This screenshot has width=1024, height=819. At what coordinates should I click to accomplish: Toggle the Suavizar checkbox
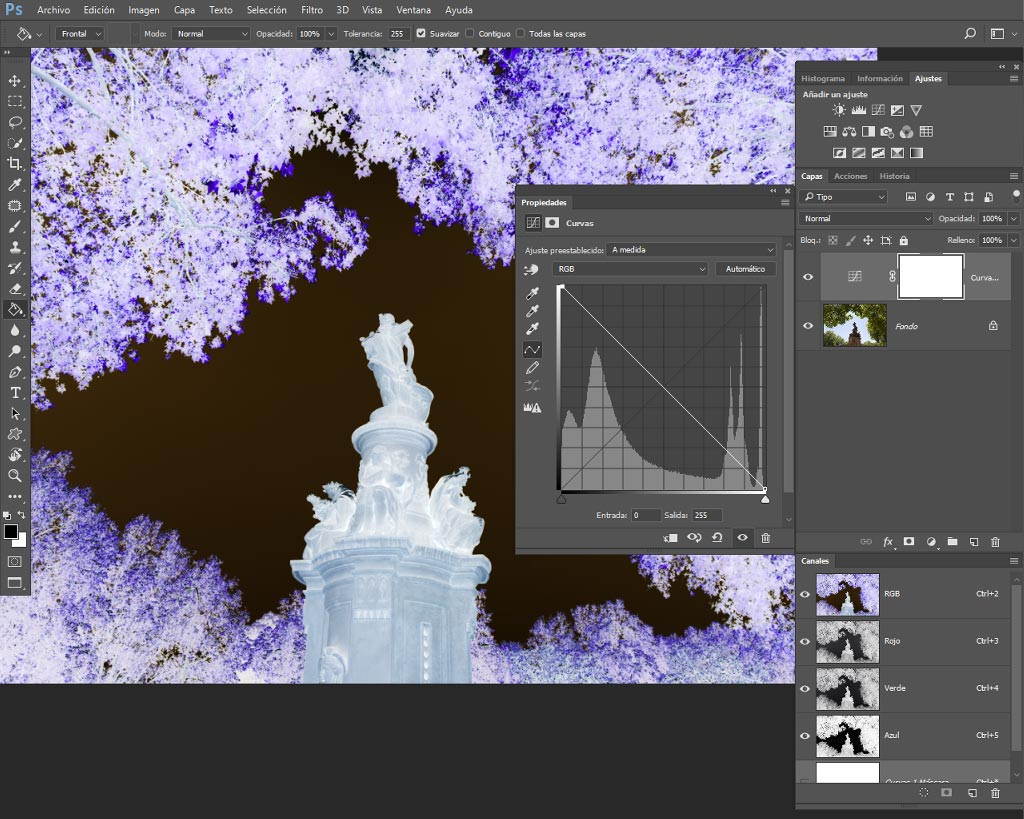pyautogui.click(x=421, y=33)
